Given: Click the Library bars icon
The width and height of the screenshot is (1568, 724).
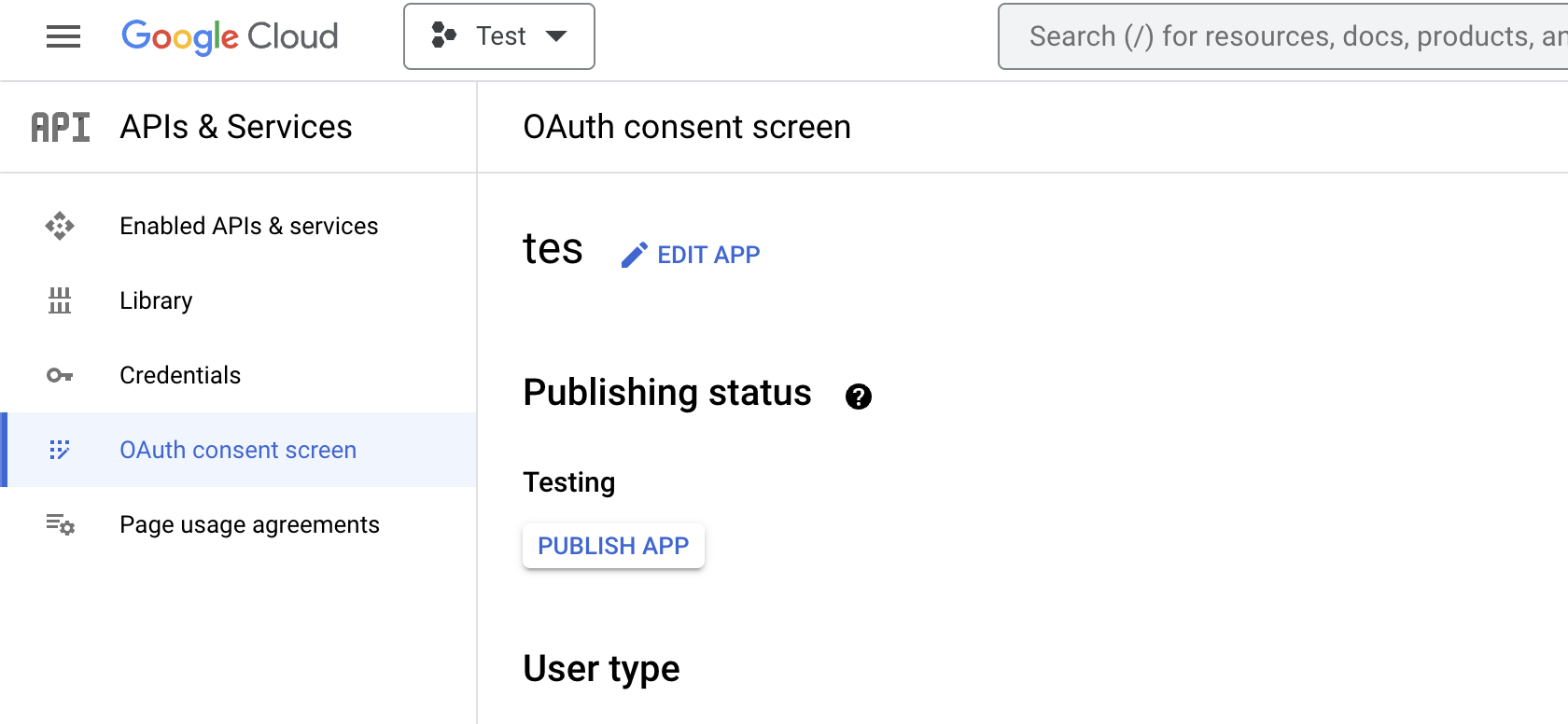Looking at the screenshot, I should (60, 300).
